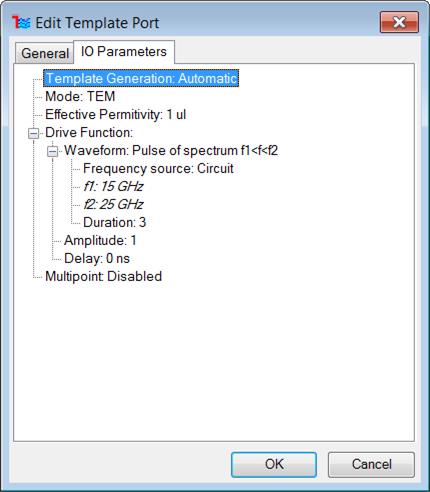Select the Drive Function label
Screen dimensions: 430x492
(89, 132)
